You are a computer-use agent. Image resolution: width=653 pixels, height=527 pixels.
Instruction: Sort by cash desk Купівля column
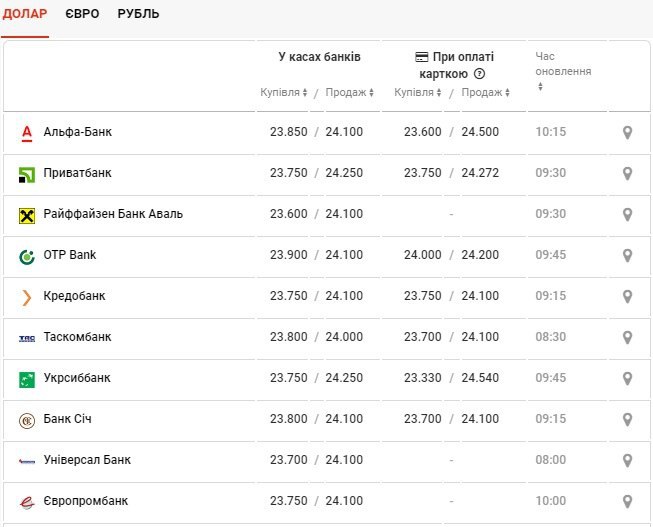pyautogui.click(x=284, y=93)
